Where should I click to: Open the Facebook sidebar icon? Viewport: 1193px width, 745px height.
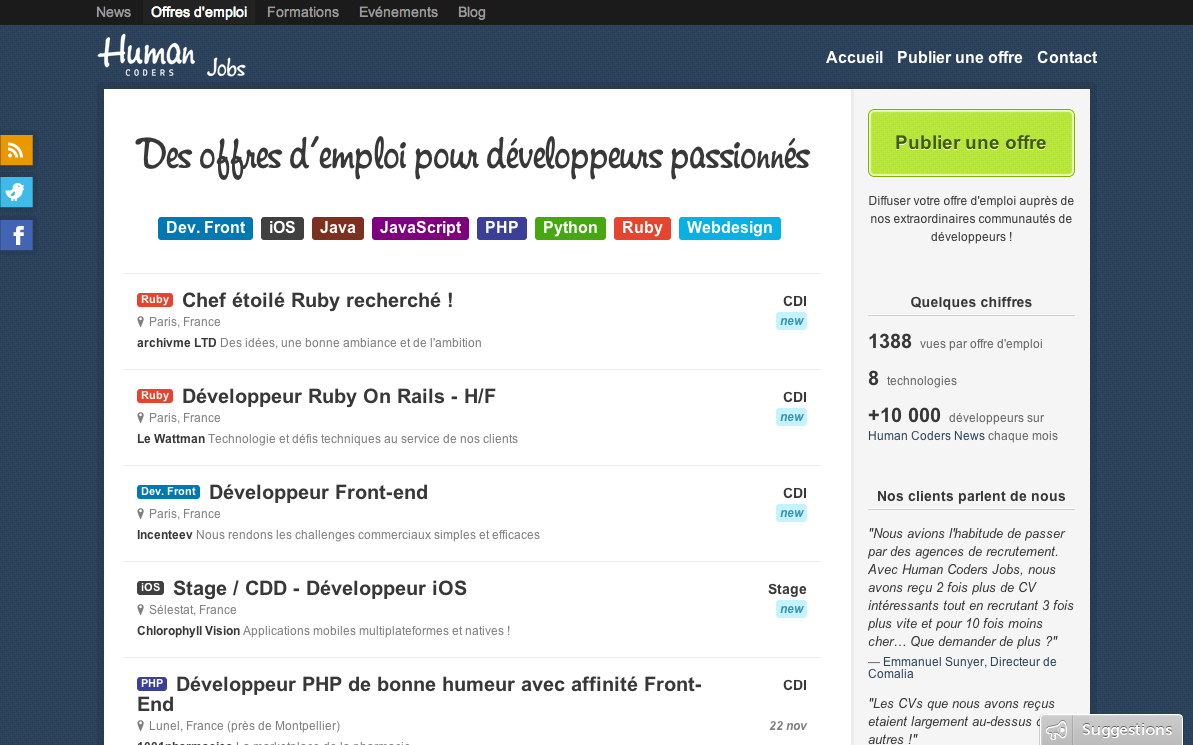[16, 236]
